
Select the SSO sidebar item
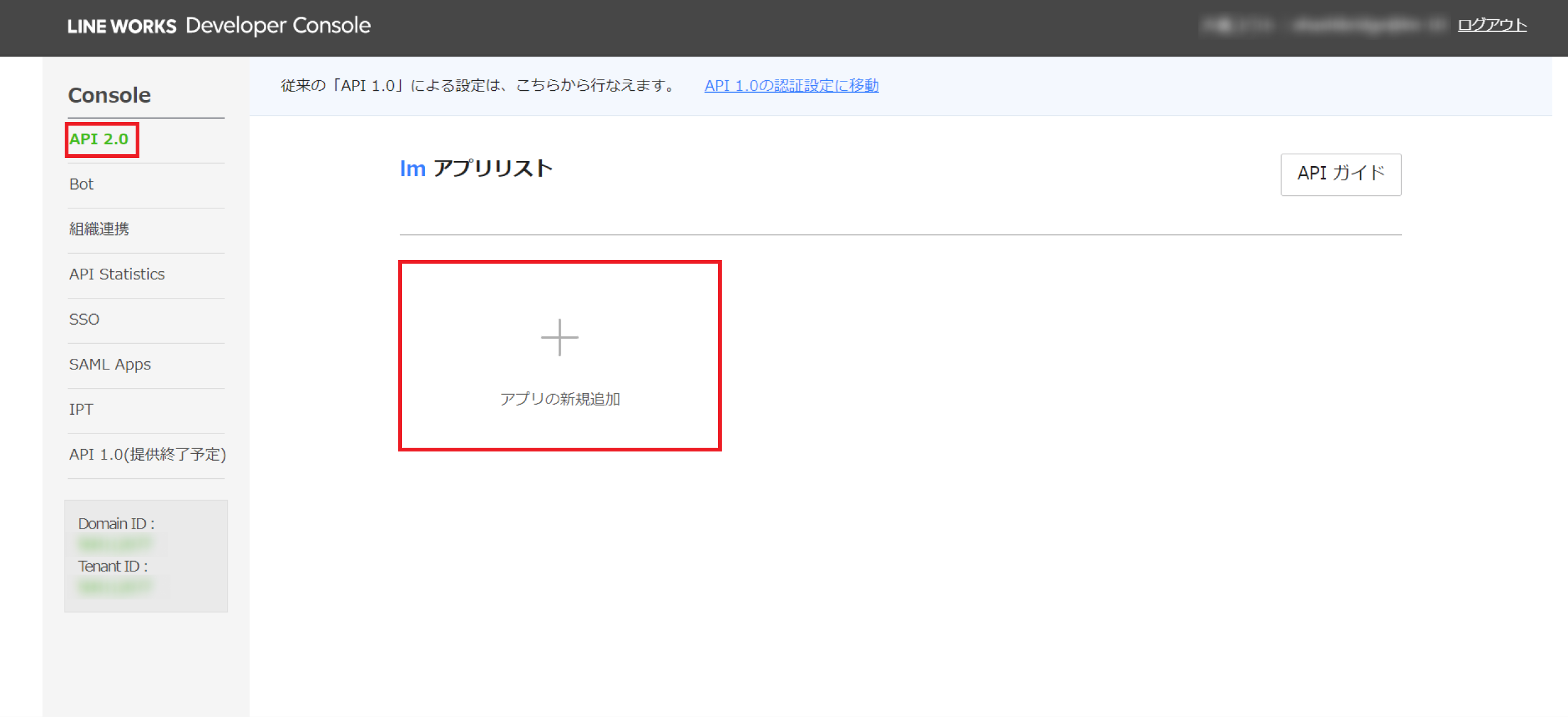click(84, 319)
